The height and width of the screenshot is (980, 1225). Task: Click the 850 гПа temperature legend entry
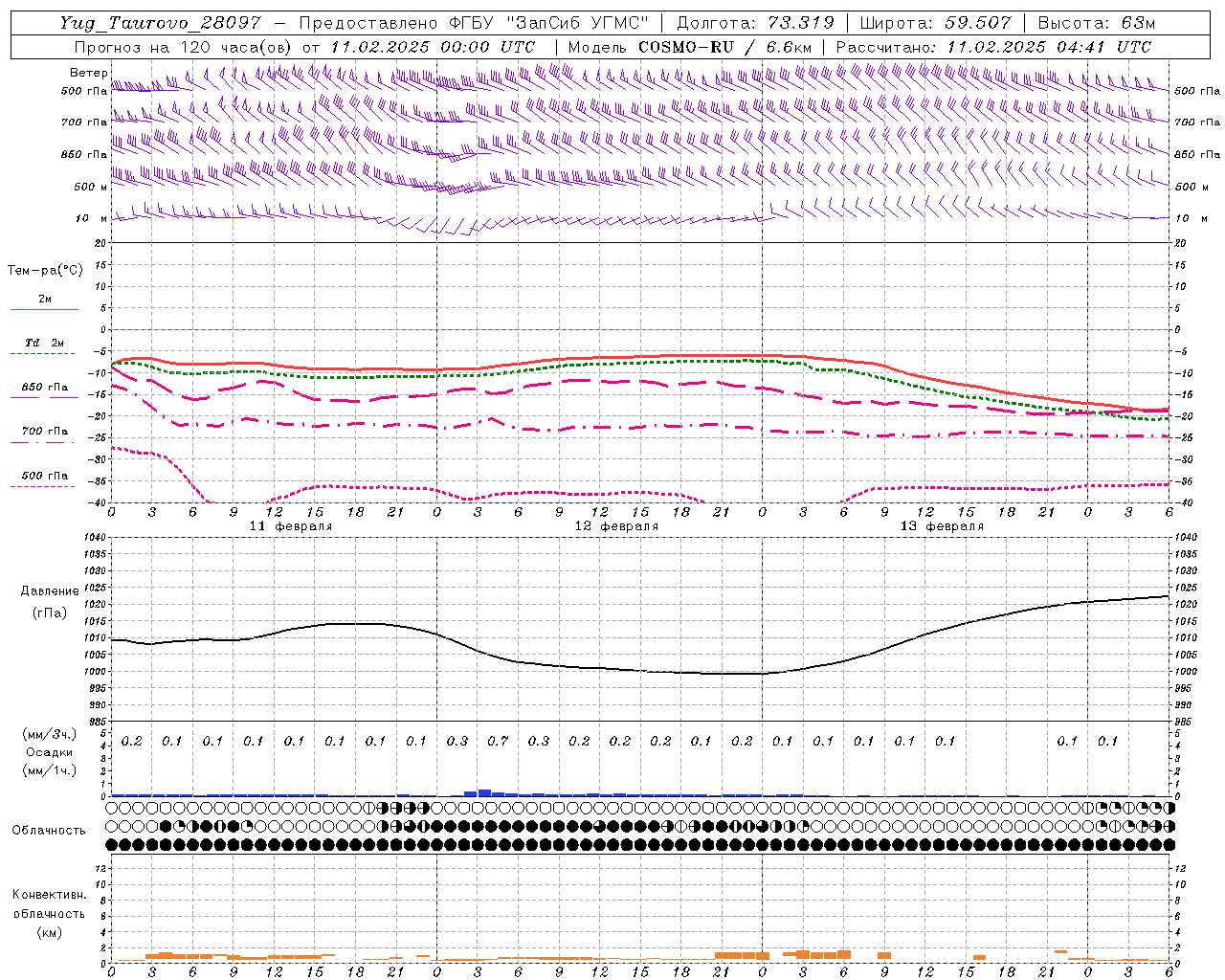[44, 388]
